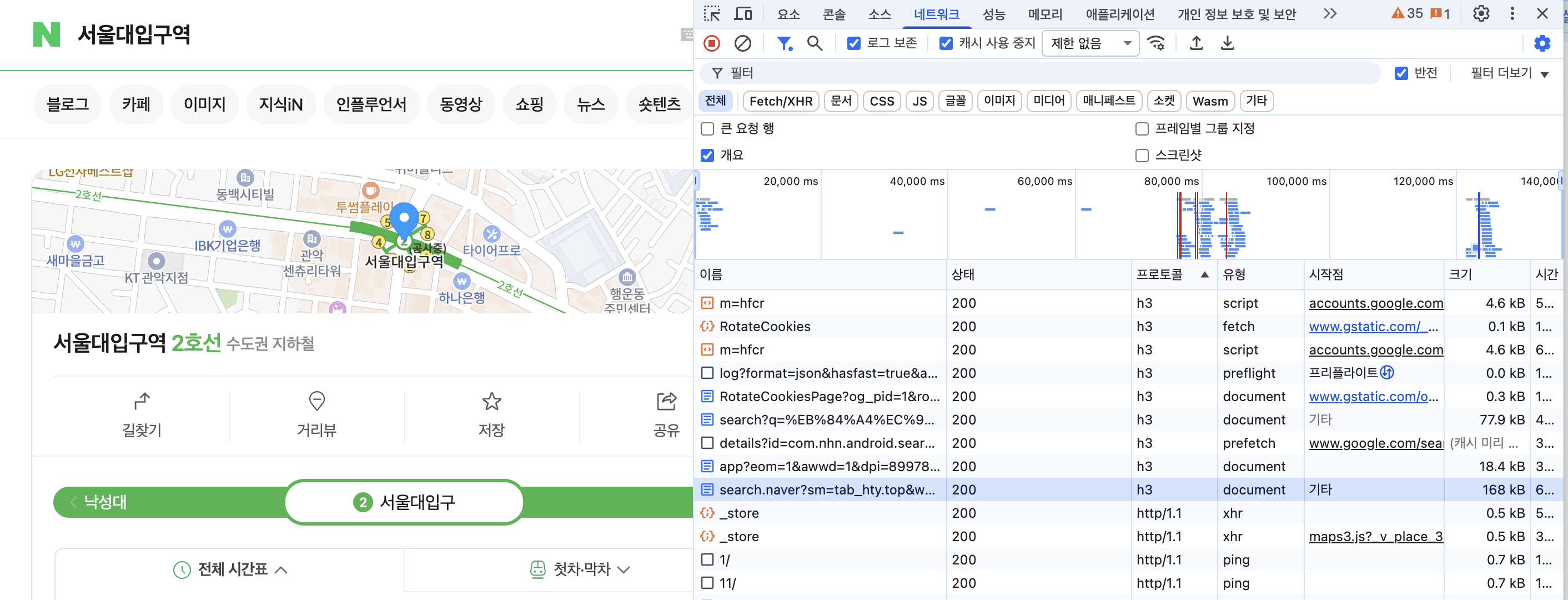
Task: Open network conditions wifi icon
Action: pos(1155,43)
